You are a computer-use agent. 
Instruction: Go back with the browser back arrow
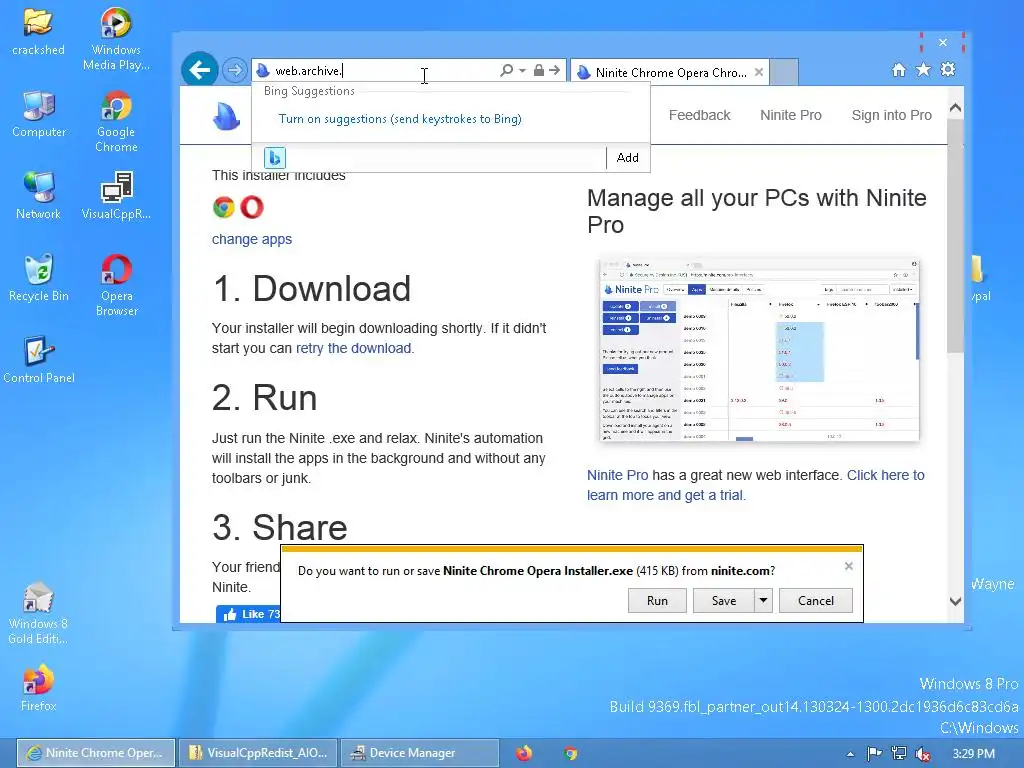point(199,69)
